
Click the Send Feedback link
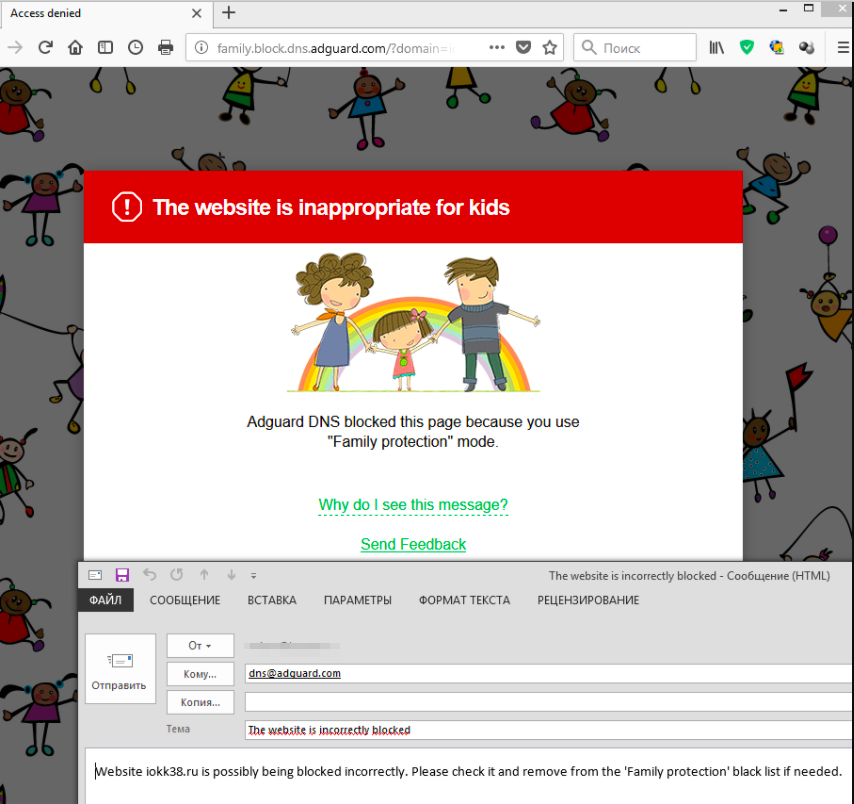coord(413,544)
